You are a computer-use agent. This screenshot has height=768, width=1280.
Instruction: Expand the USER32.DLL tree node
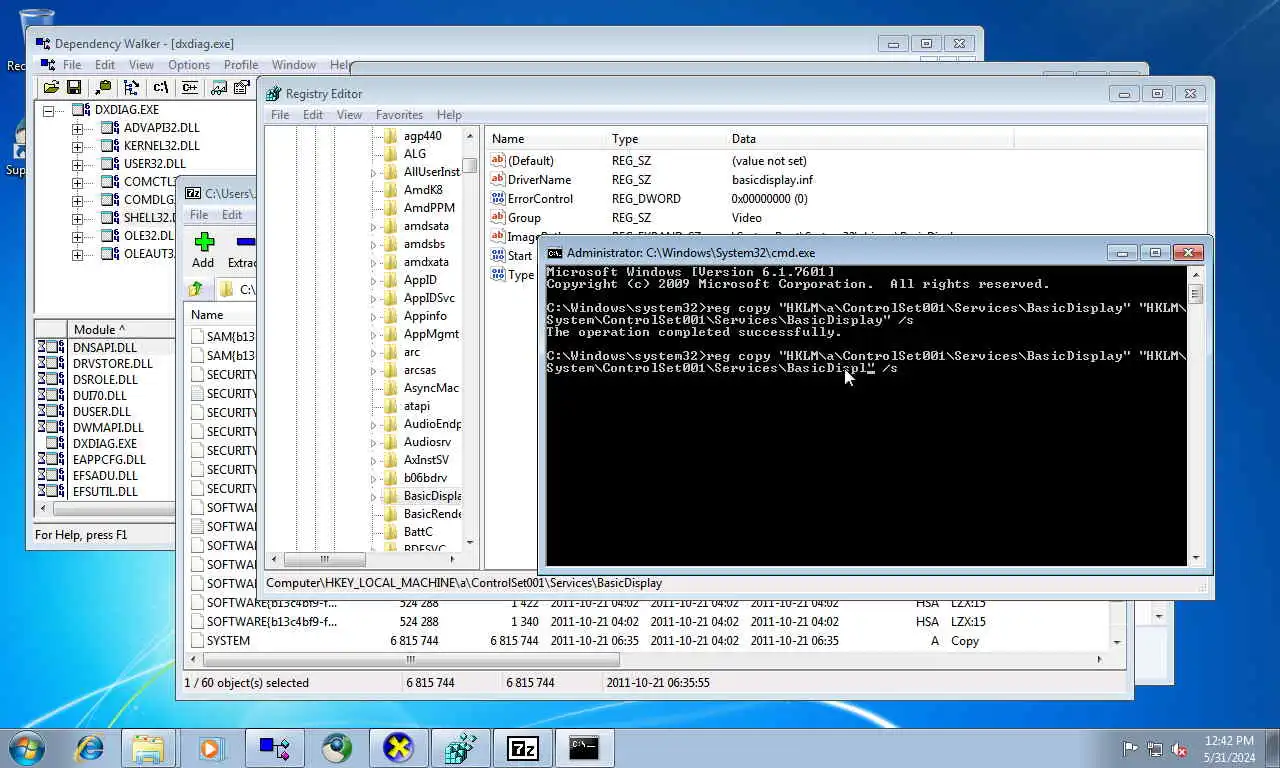tap(77, 164)
